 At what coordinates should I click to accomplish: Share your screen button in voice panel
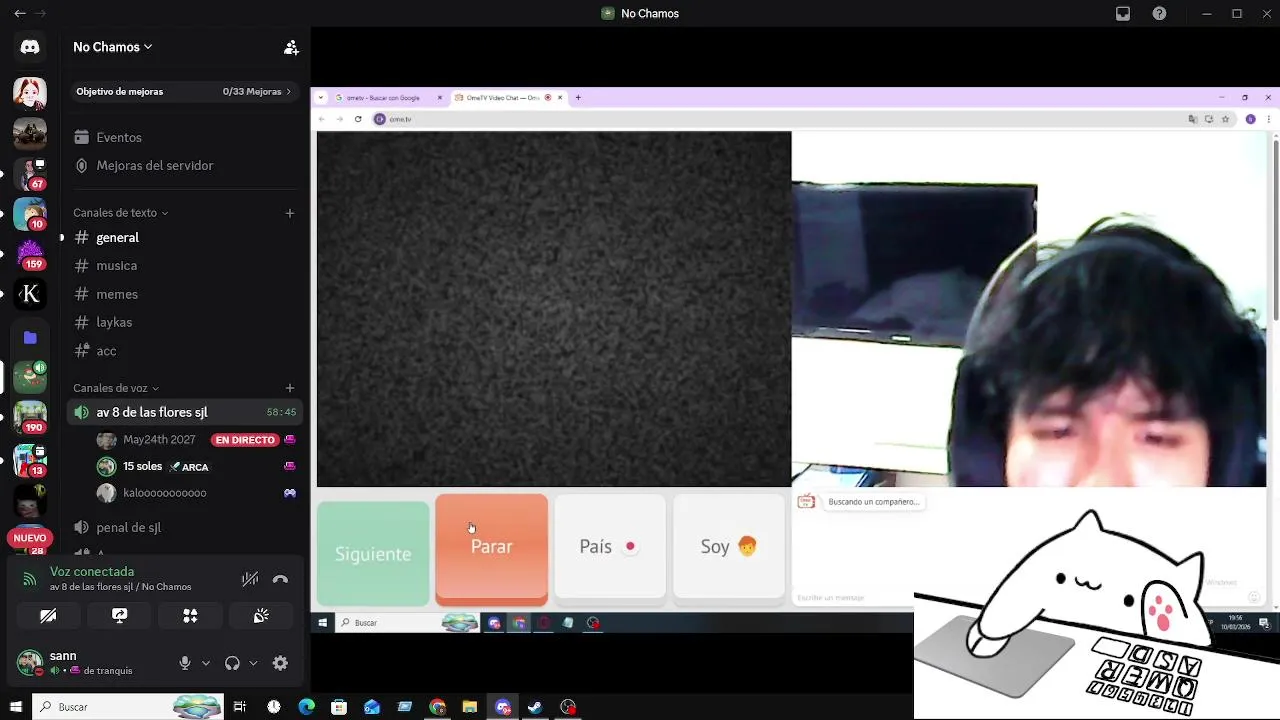[119, 616]
